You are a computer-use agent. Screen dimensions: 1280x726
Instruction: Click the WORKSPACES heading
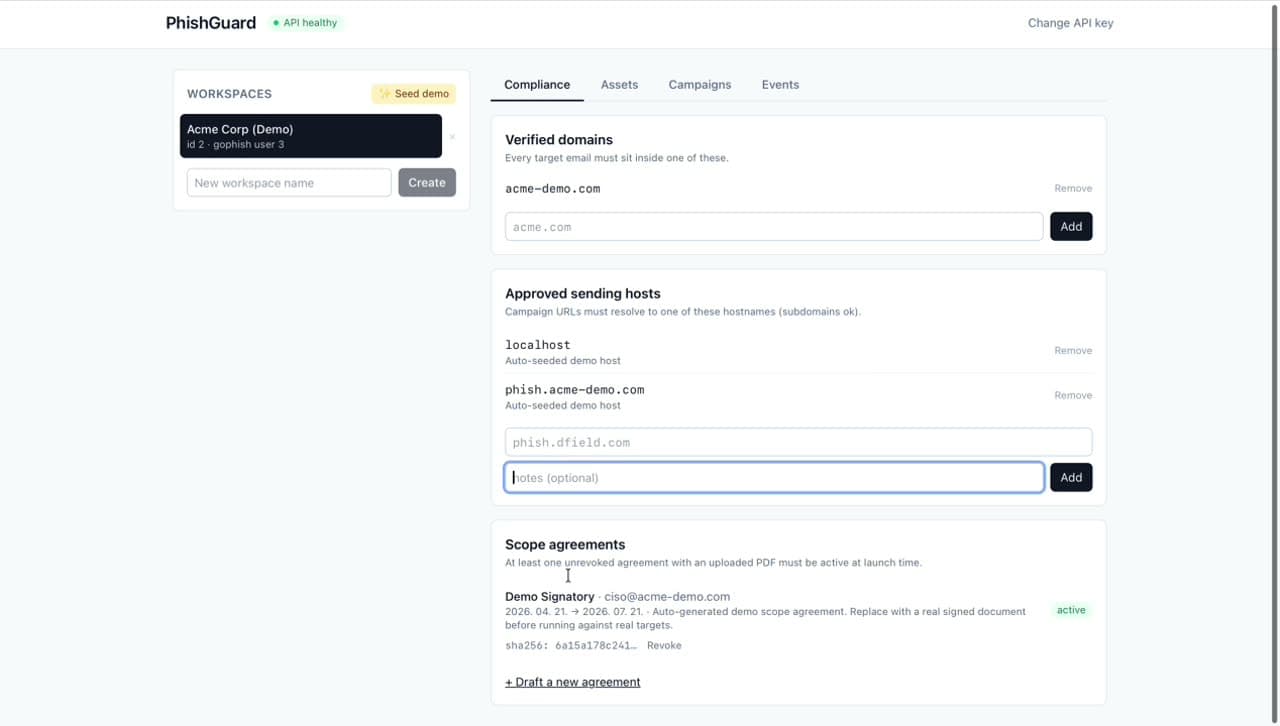click(x=229, y=94)
